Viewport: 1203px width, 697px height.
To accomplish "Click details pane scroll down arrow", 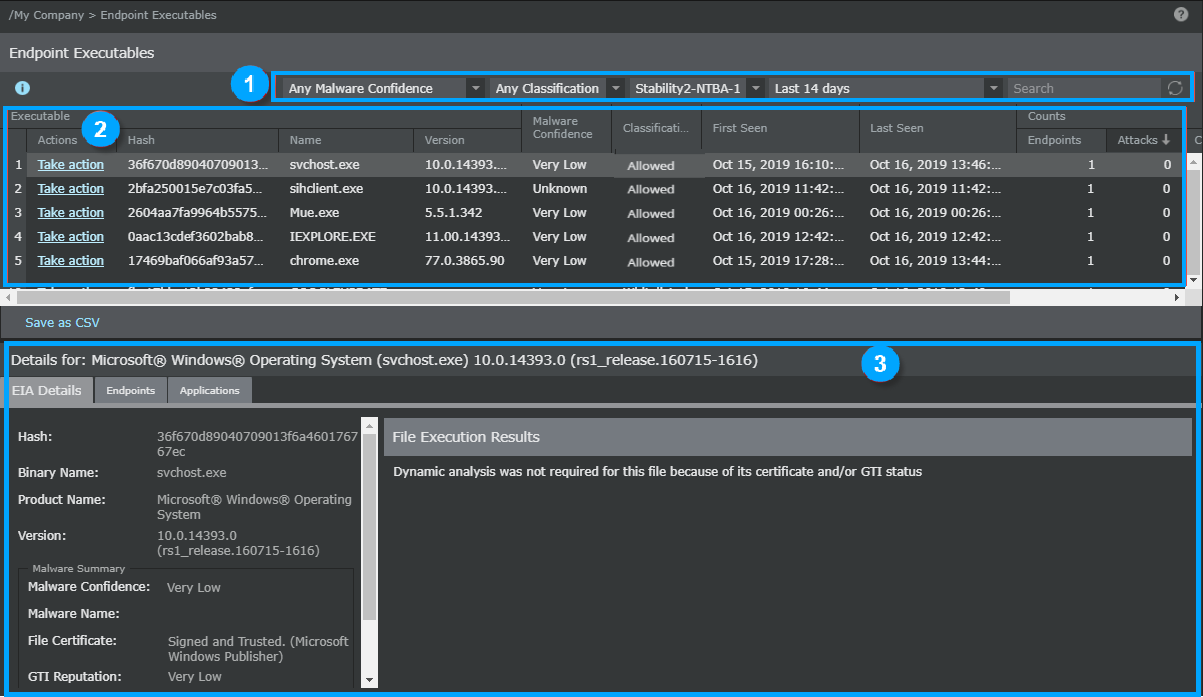I will (x=370, y=679).
